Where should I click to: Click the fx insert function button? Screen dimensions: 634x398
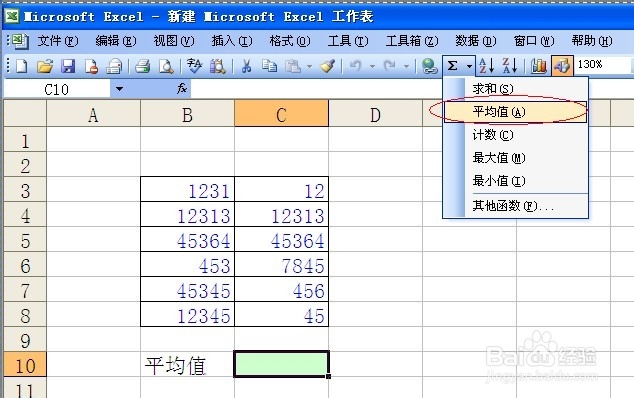pyautogui.click(x=182, y=89)
